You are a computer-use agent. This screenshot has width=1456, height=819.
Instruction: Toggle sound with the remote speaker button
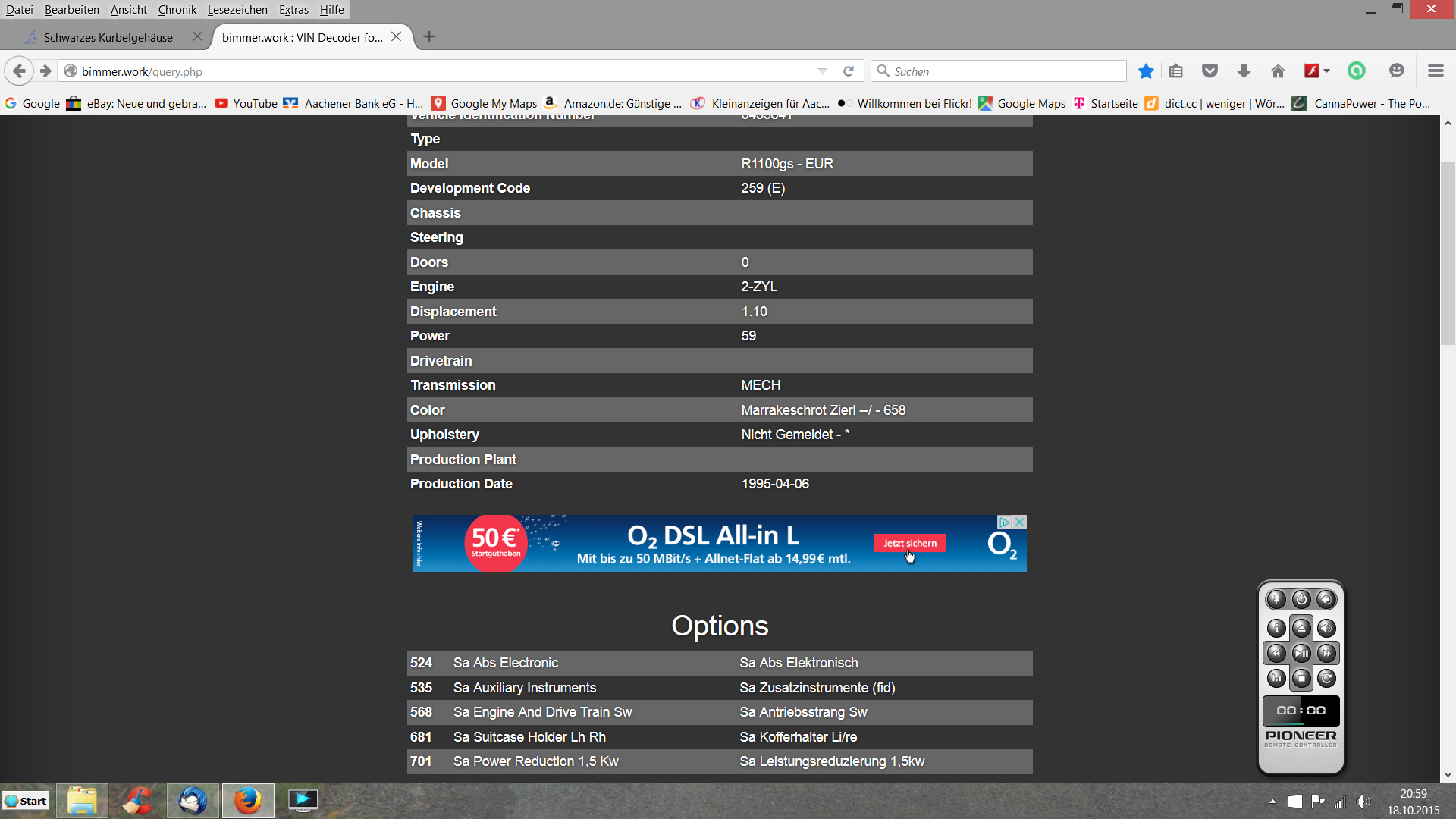click(1326, 628)
